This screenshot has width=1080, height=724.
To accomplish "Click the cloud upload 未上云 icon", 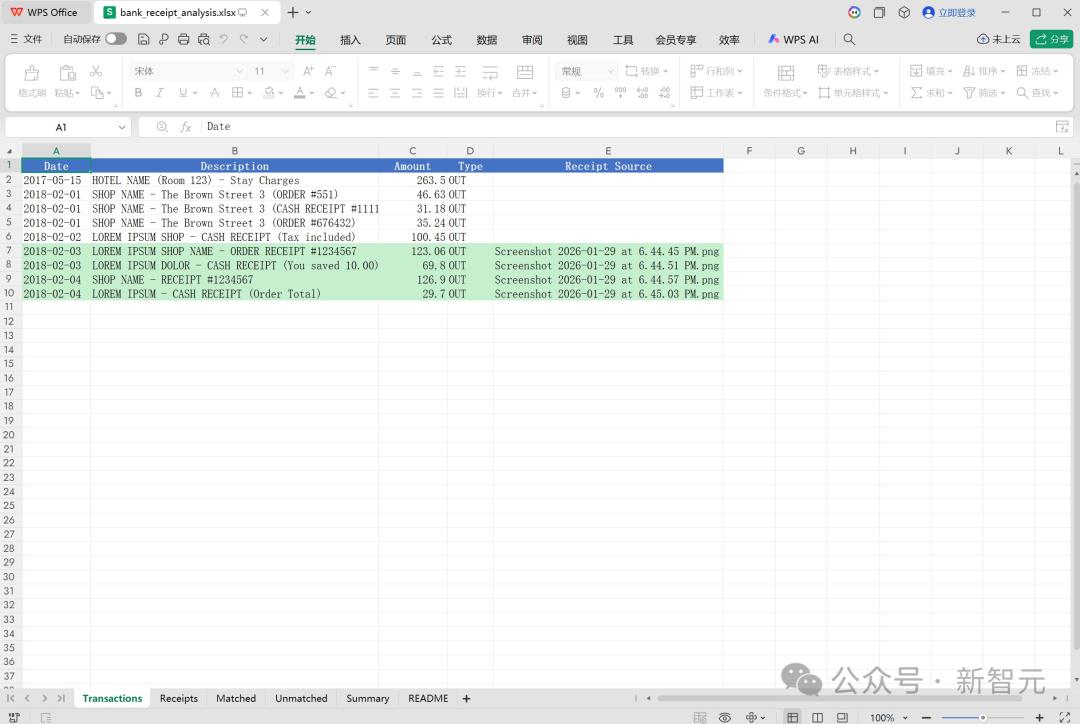I will [999, 39].
